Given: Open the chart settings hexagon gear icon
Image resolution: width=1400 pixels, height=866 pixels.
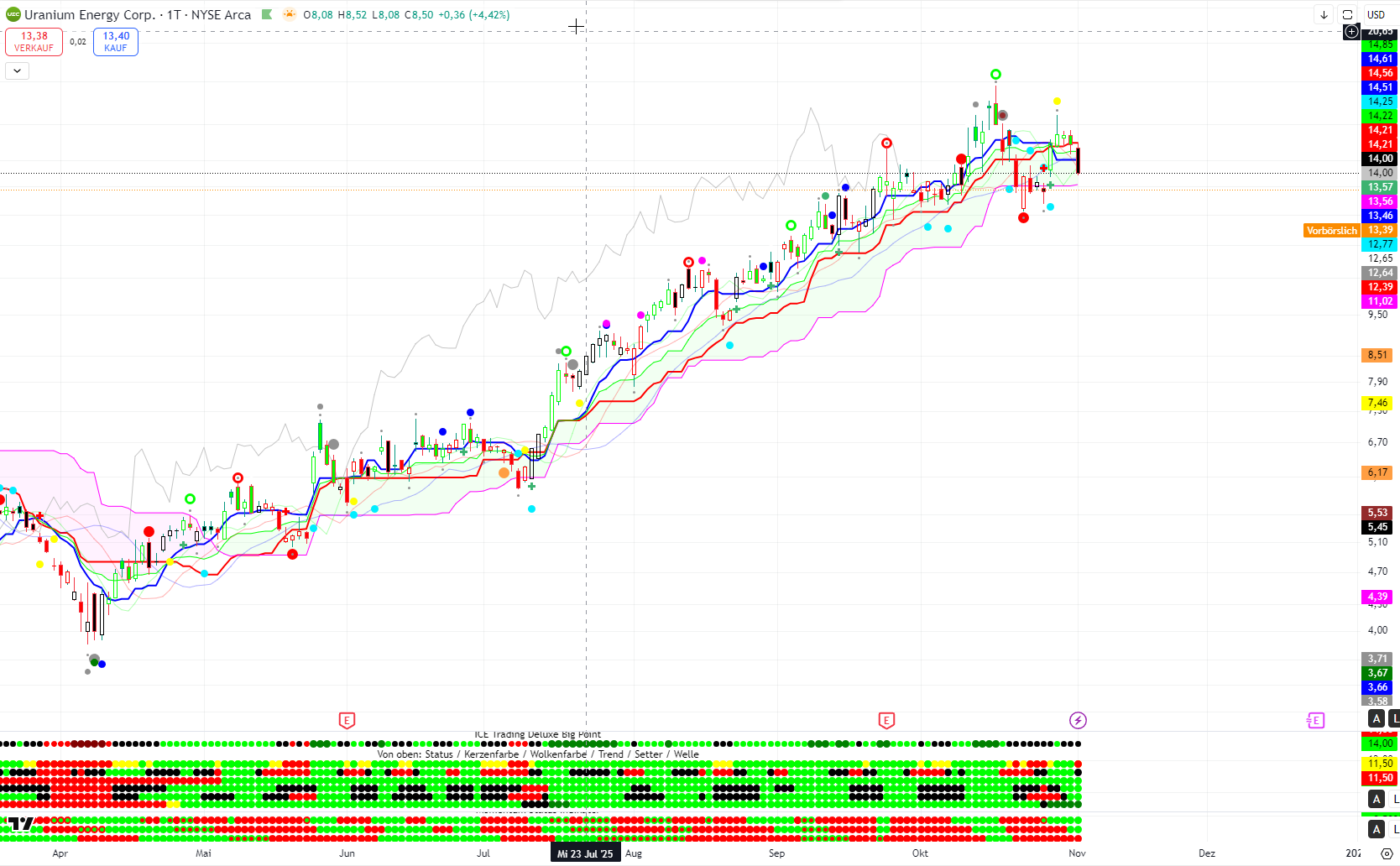Looking at the screenshot, I should [1387, 853].
